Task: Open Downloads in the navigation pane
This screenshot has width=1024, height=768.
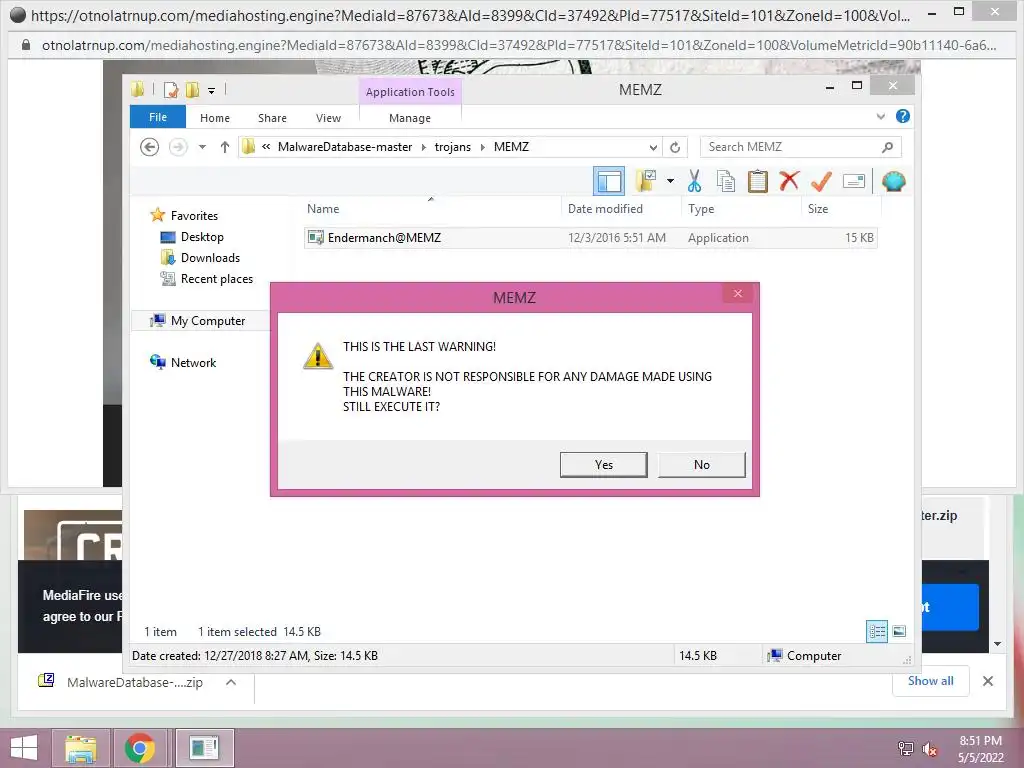Action: pyautogui.click(x=210, y=258)
